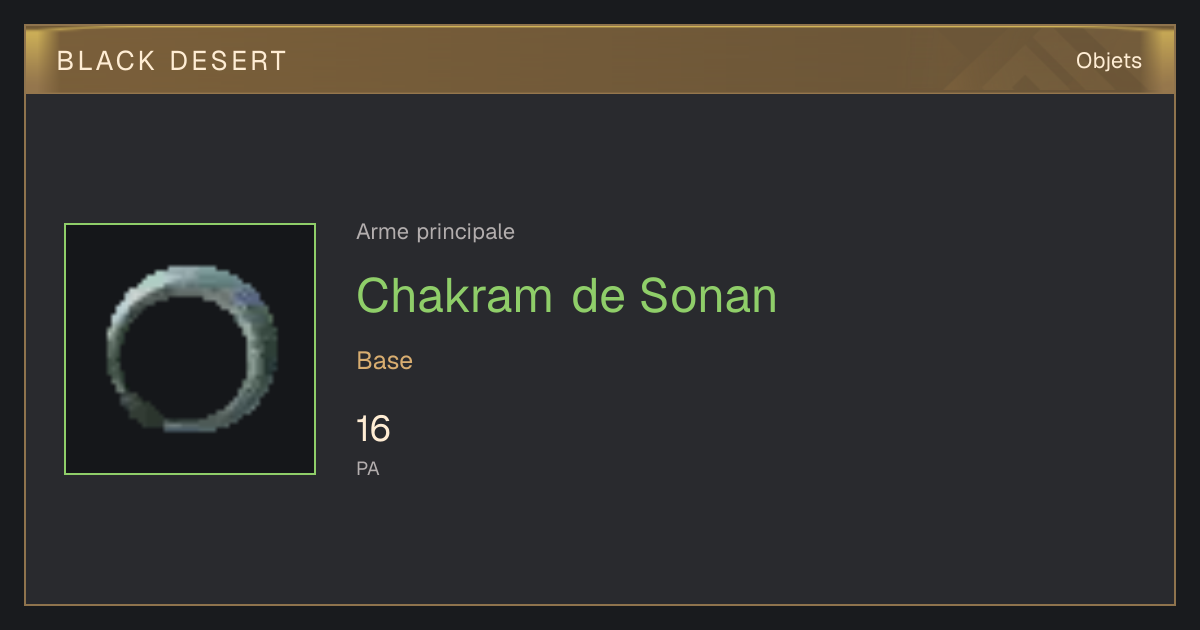
Task: Click the word BLACK in the header
Action: click(x=106, y=61)
